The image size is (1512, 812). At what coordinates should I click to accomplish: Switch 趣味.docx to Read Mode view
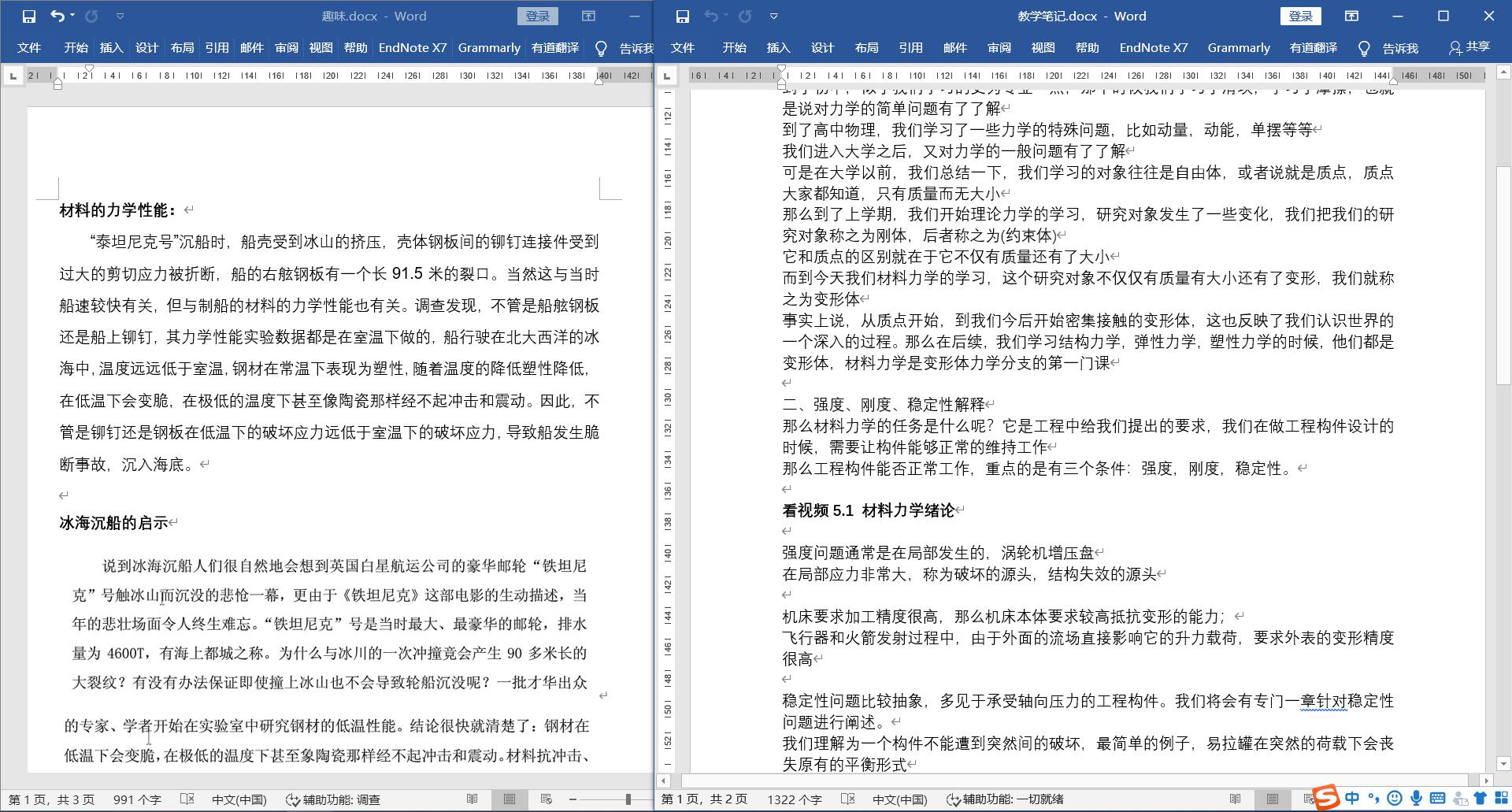[472, 799]
